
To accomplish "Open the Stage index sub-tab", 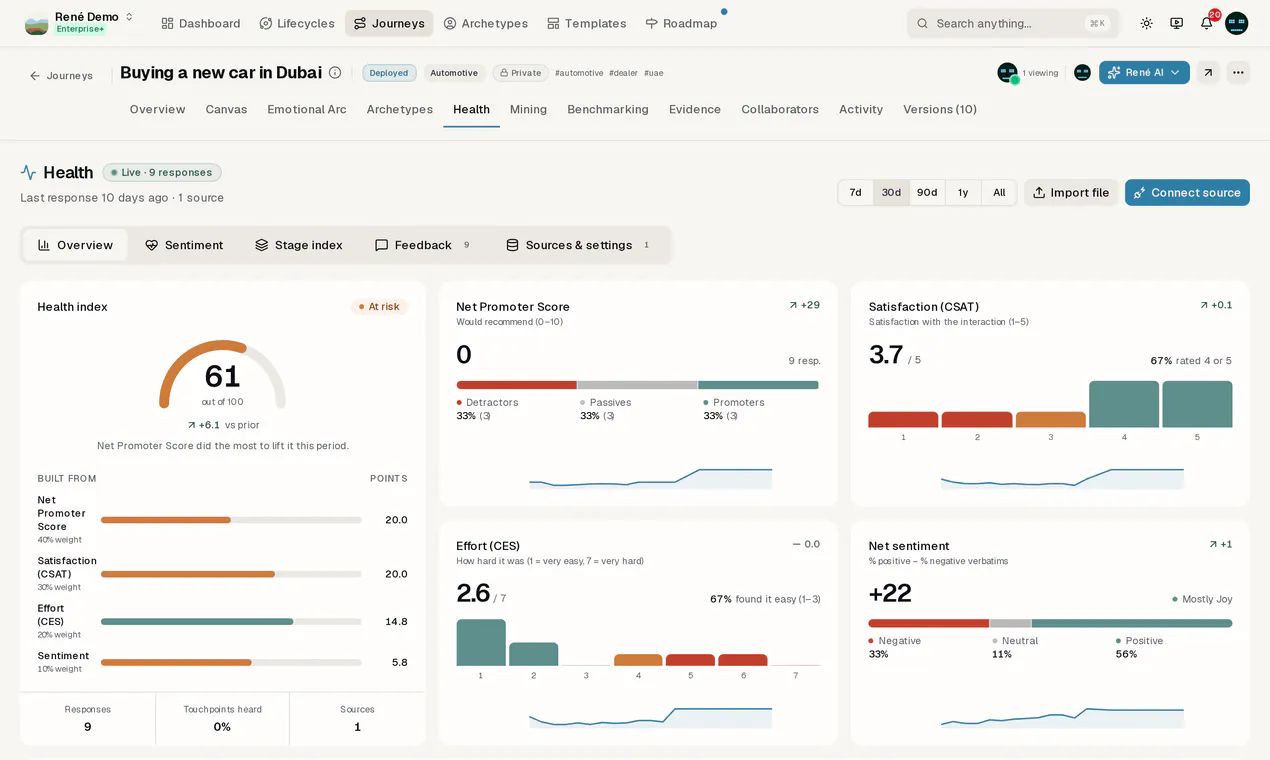I will point(298,245).
